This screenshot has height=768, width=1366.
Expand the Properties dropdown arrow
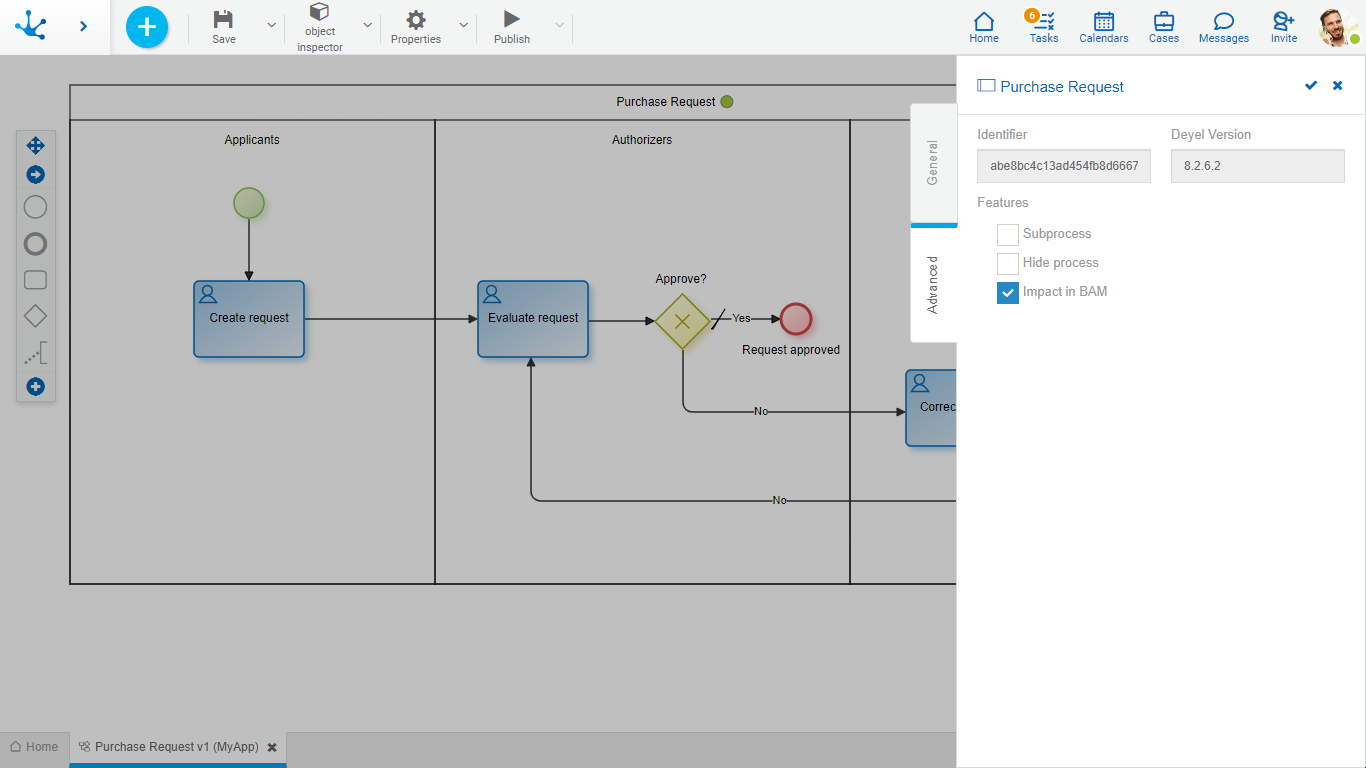(463, 25)
